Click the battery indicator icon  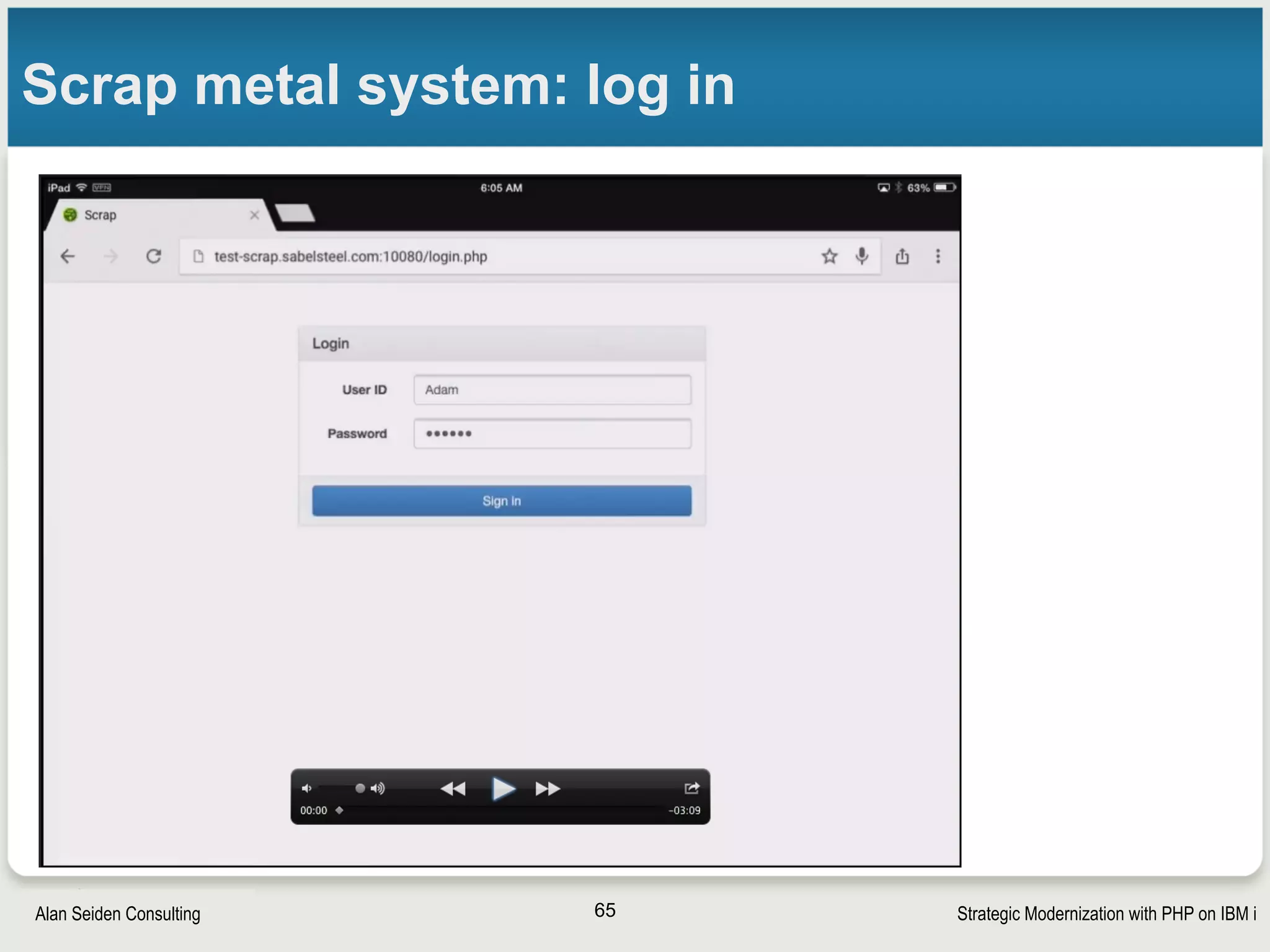pyautogui.click(x=945, y=187)
